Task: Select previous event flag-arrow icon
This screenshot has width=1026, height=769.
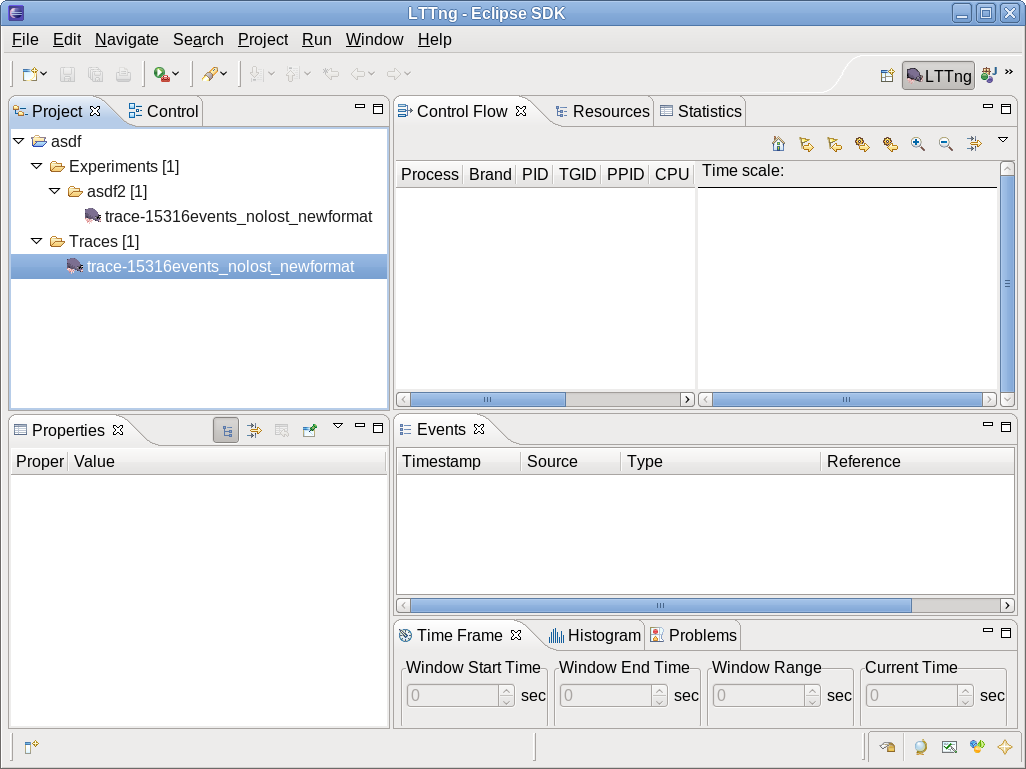Action: tap(834, 143)
